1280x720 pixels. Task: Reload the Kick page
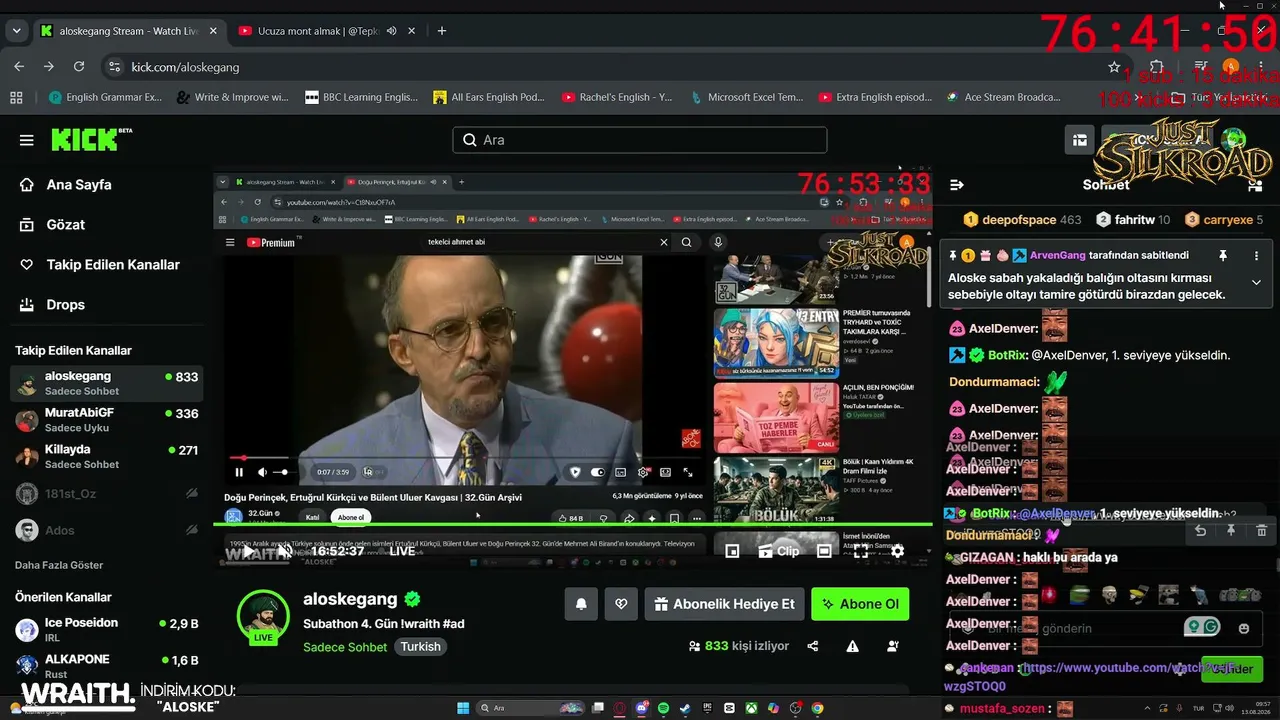tap(79, 67)
